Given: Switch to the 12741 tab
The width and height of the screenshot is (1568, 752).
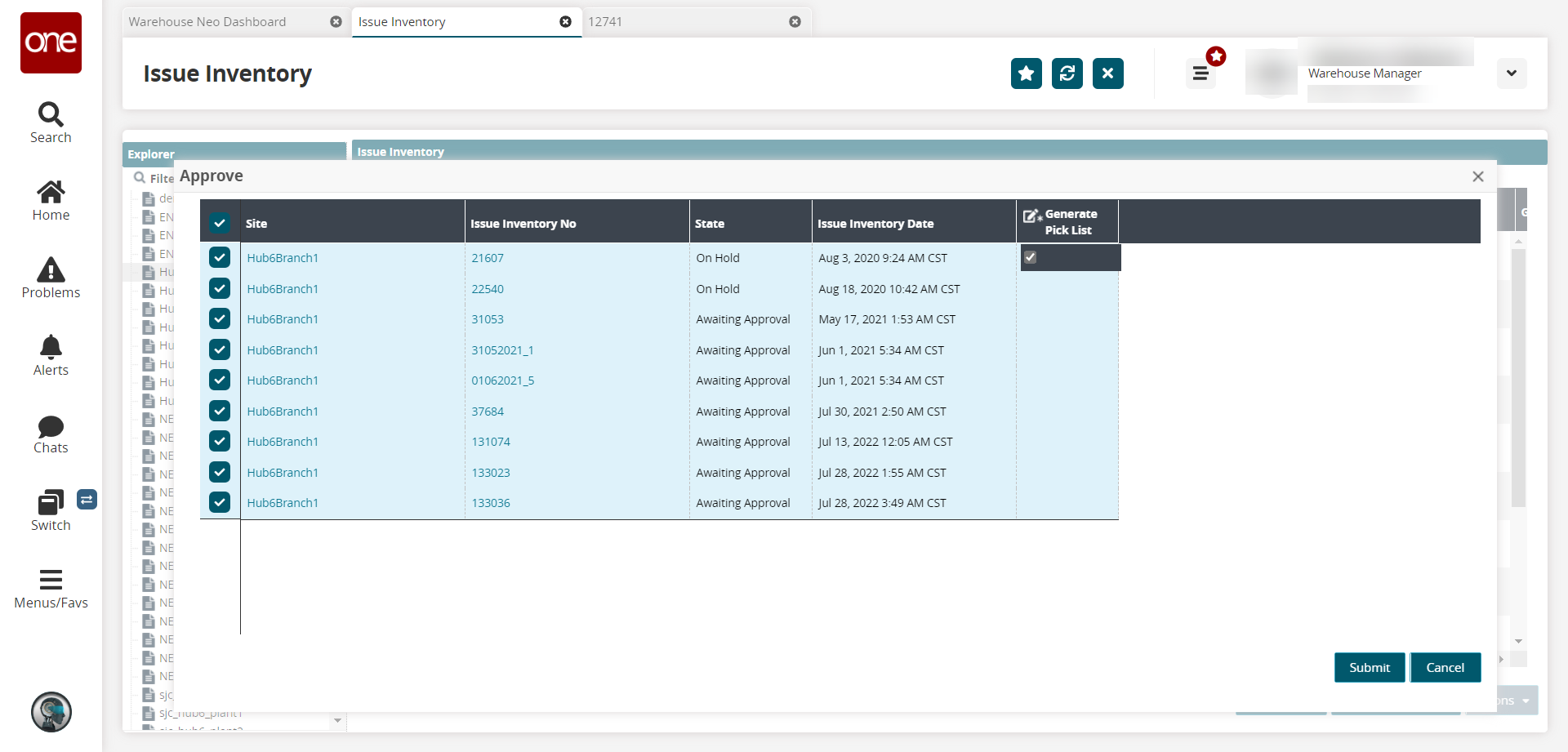Looking at the screenshot, I should (605, 22).
